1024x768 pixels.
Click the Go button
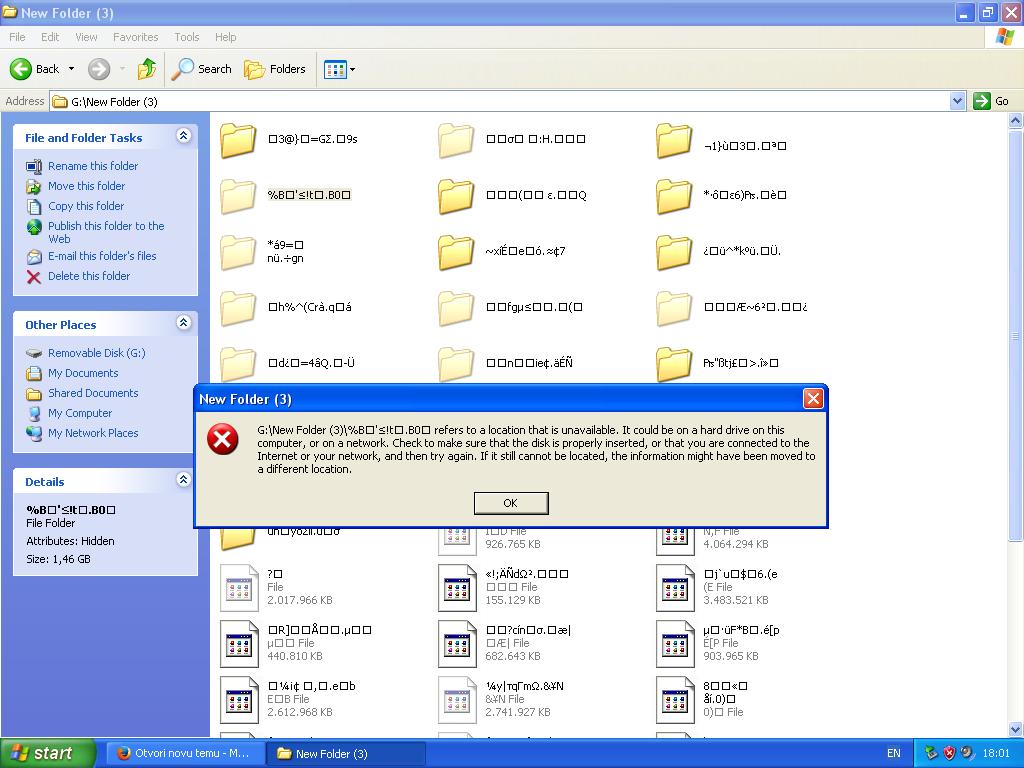pyautogui.click(x=991, y=101)
